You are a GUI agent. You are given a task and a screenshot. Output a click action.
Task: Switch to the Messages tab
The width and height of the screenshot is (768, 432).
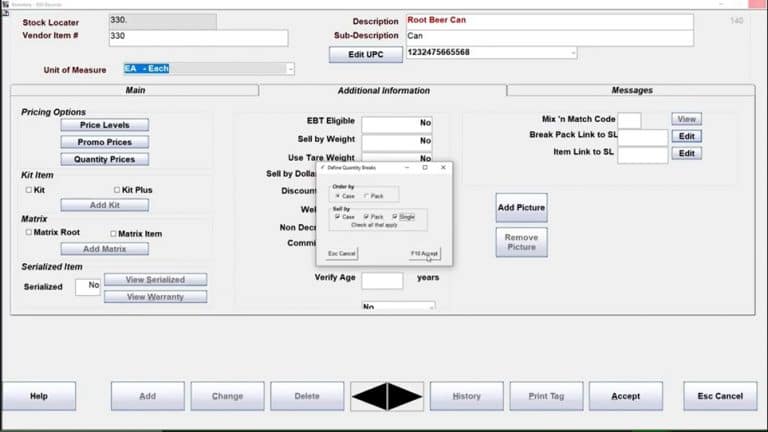click(631, 90)
